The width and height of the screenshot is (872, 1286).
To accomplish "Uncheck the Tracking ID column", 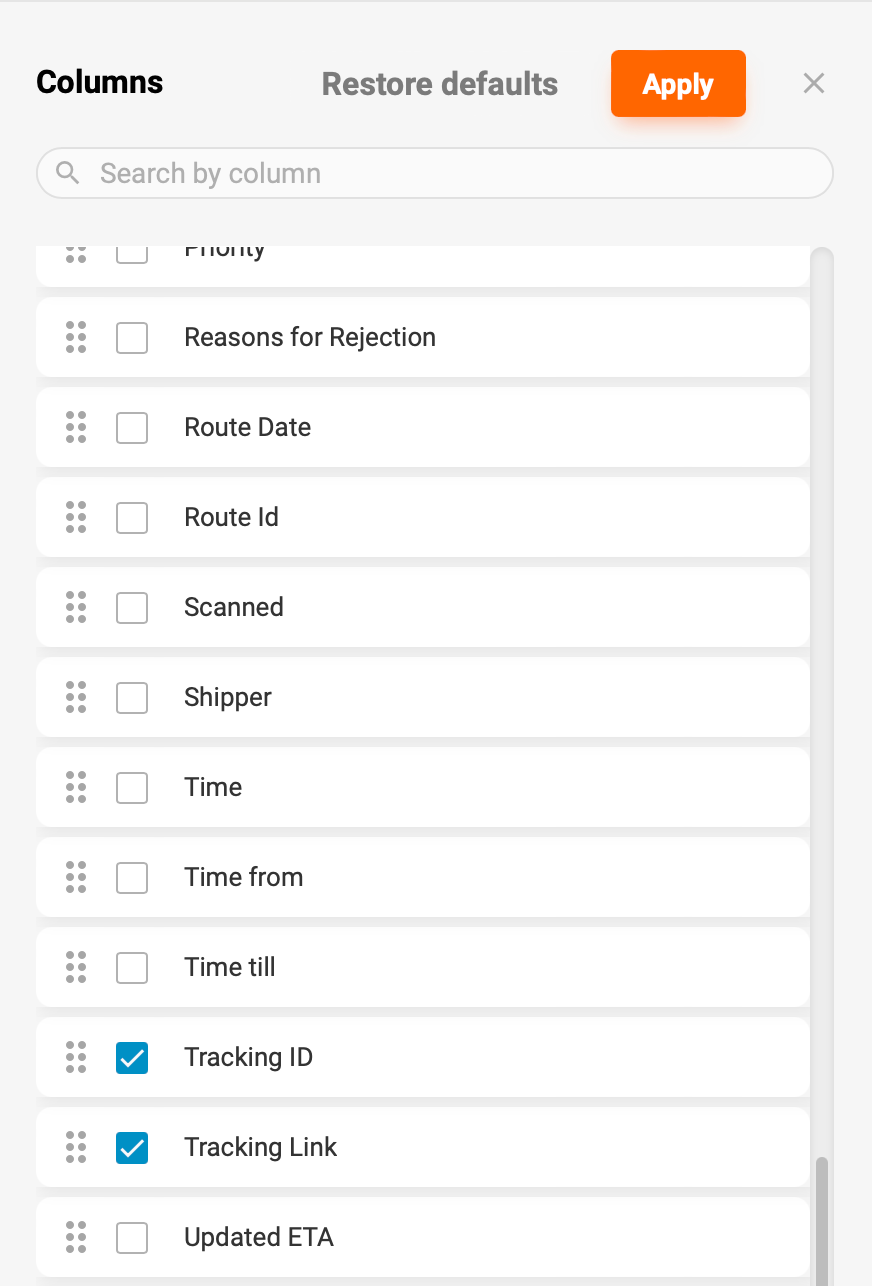I will pyautogui.click(x=132, y=1058).
